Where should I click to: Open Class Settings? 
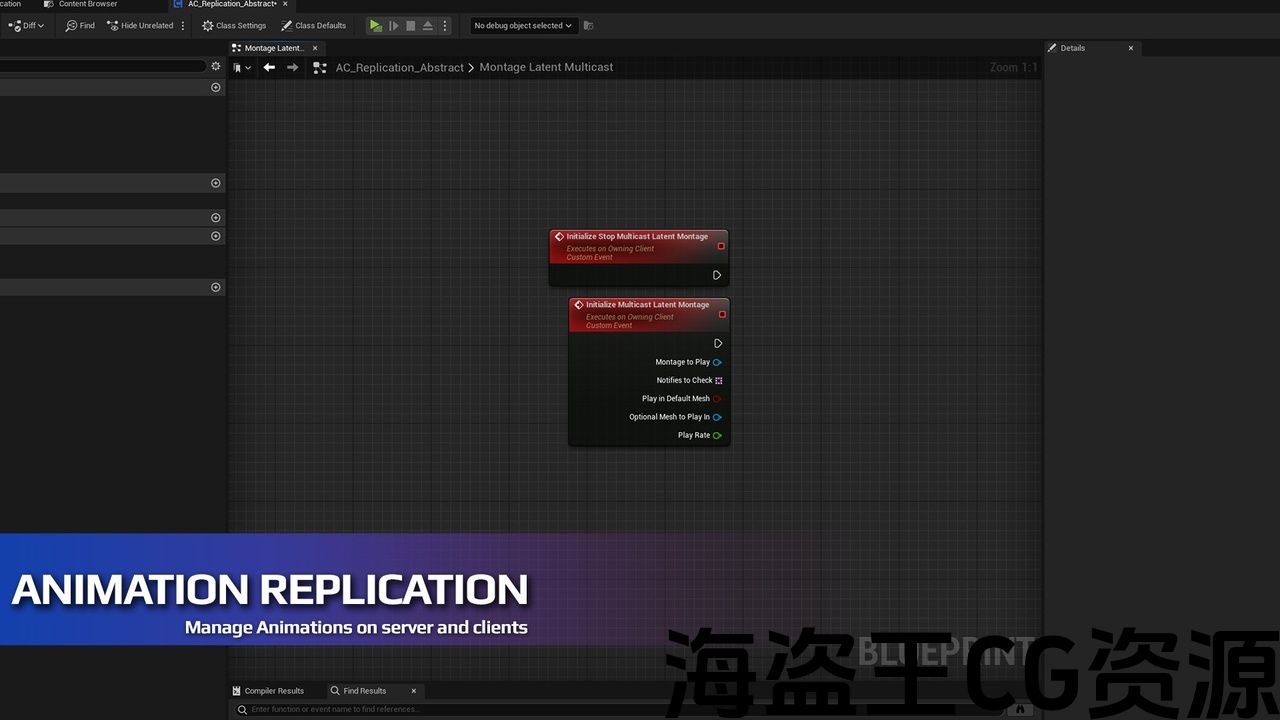pyautogui.click(x=234, y=26)
